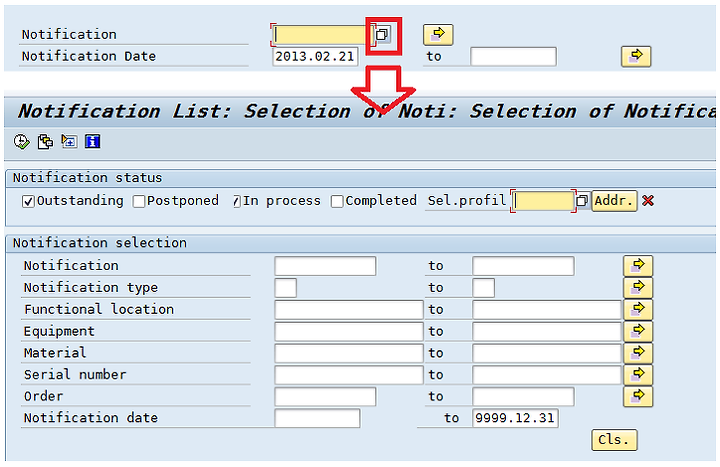Click the Notification type 'to' field
720x467 pixels.
pos(484,288)
